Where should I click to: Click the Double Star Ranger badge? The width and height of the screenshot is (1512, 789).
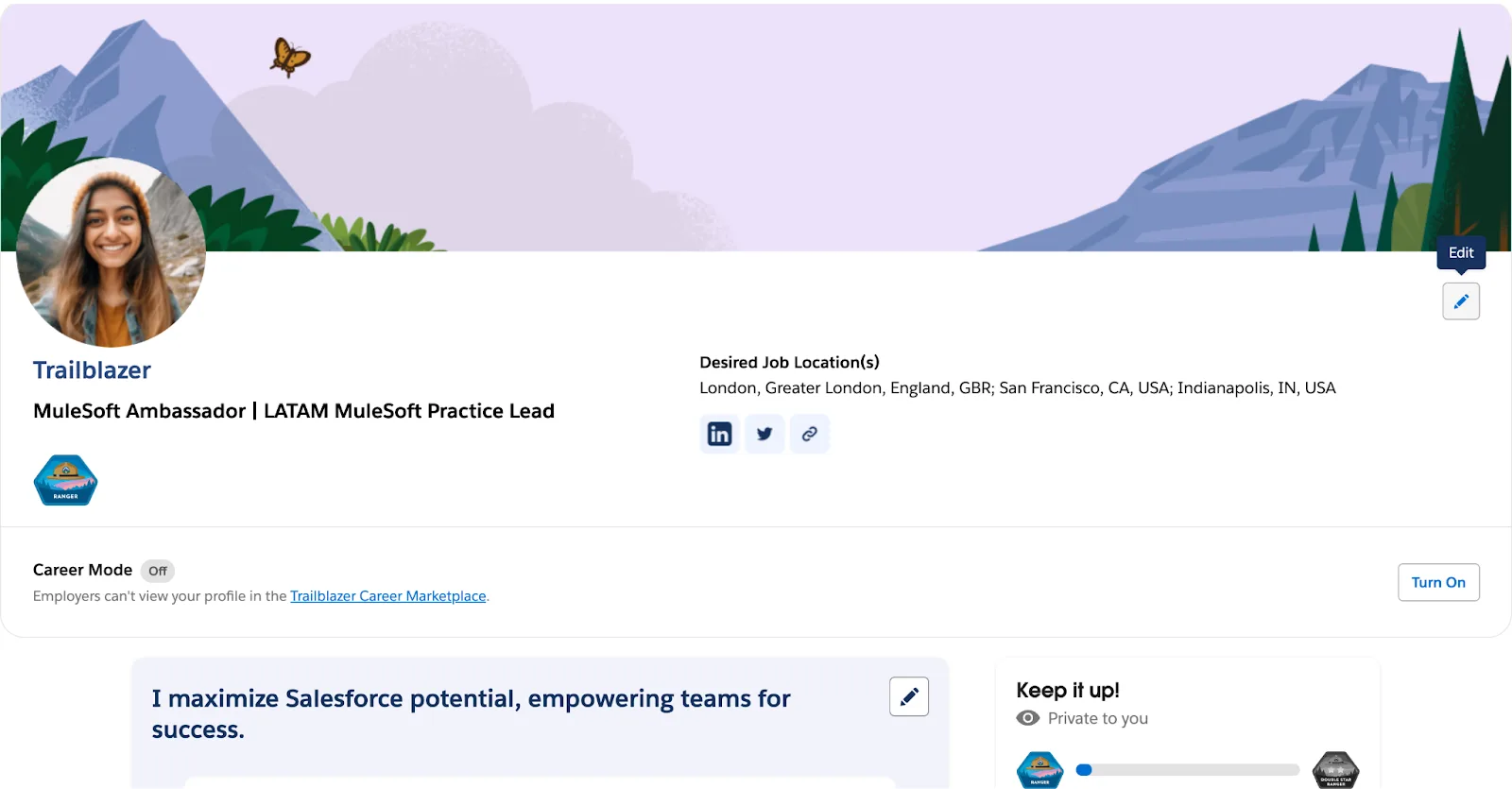pos(1335,770)
